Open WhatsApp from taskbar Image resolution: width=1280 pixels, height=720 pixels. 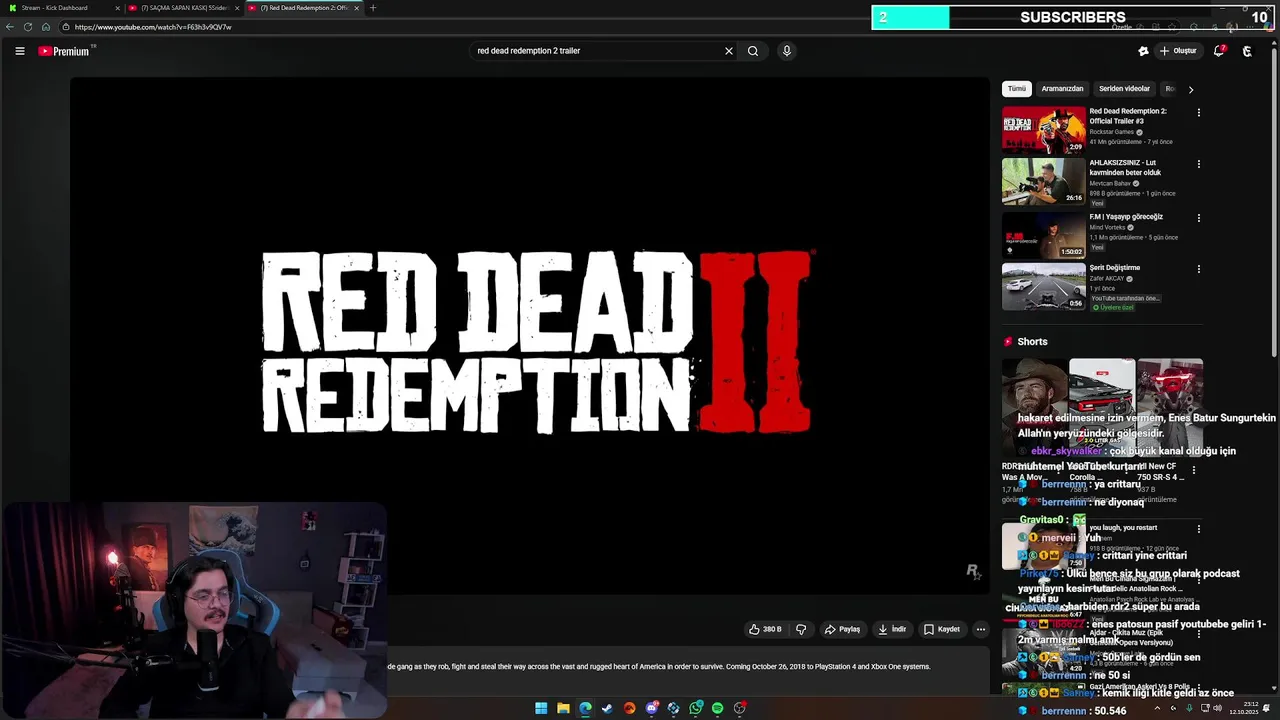click(x=695, y=708)
